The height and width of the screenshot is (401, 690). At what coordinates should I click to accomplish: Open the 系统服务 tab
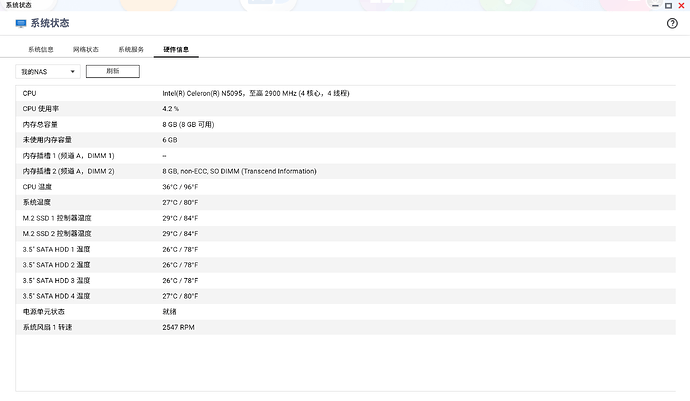(131, 49)
